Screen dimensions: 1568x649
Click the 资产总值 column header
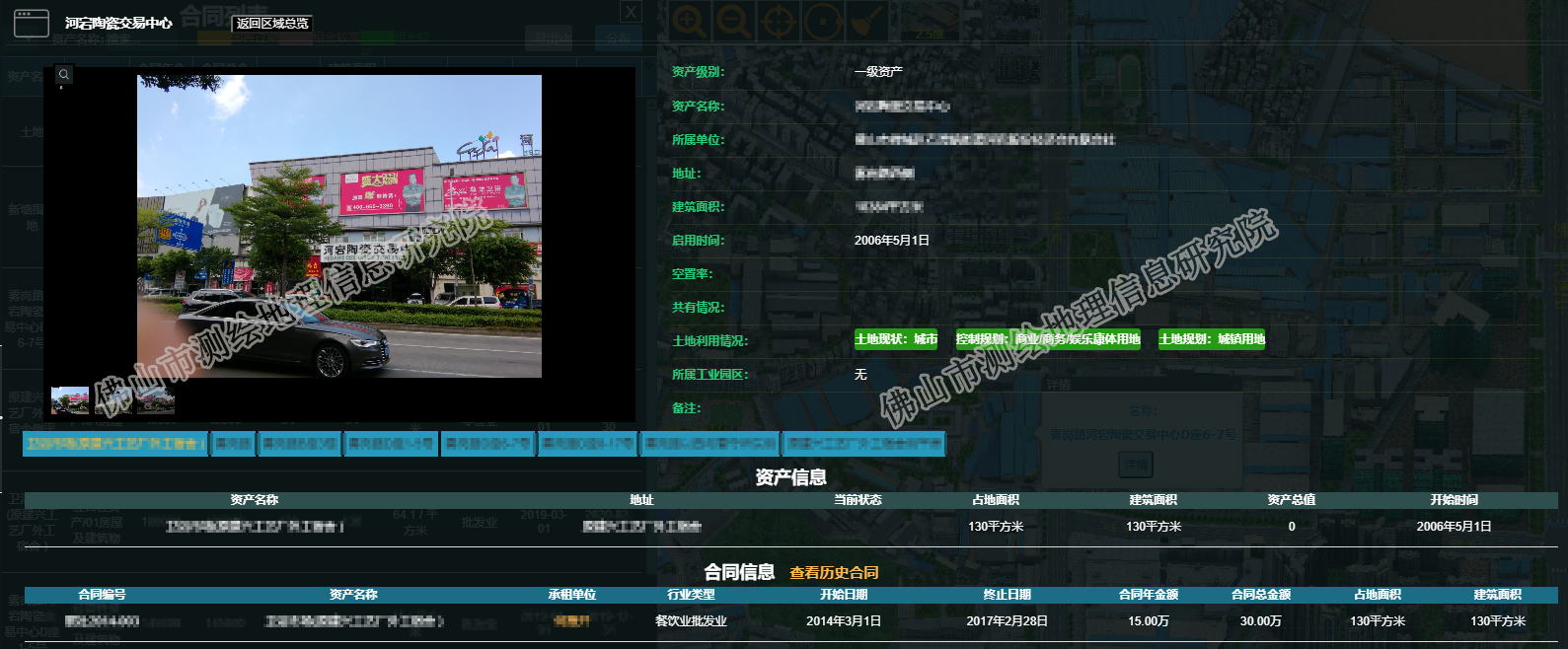[x=1292, y=500]
